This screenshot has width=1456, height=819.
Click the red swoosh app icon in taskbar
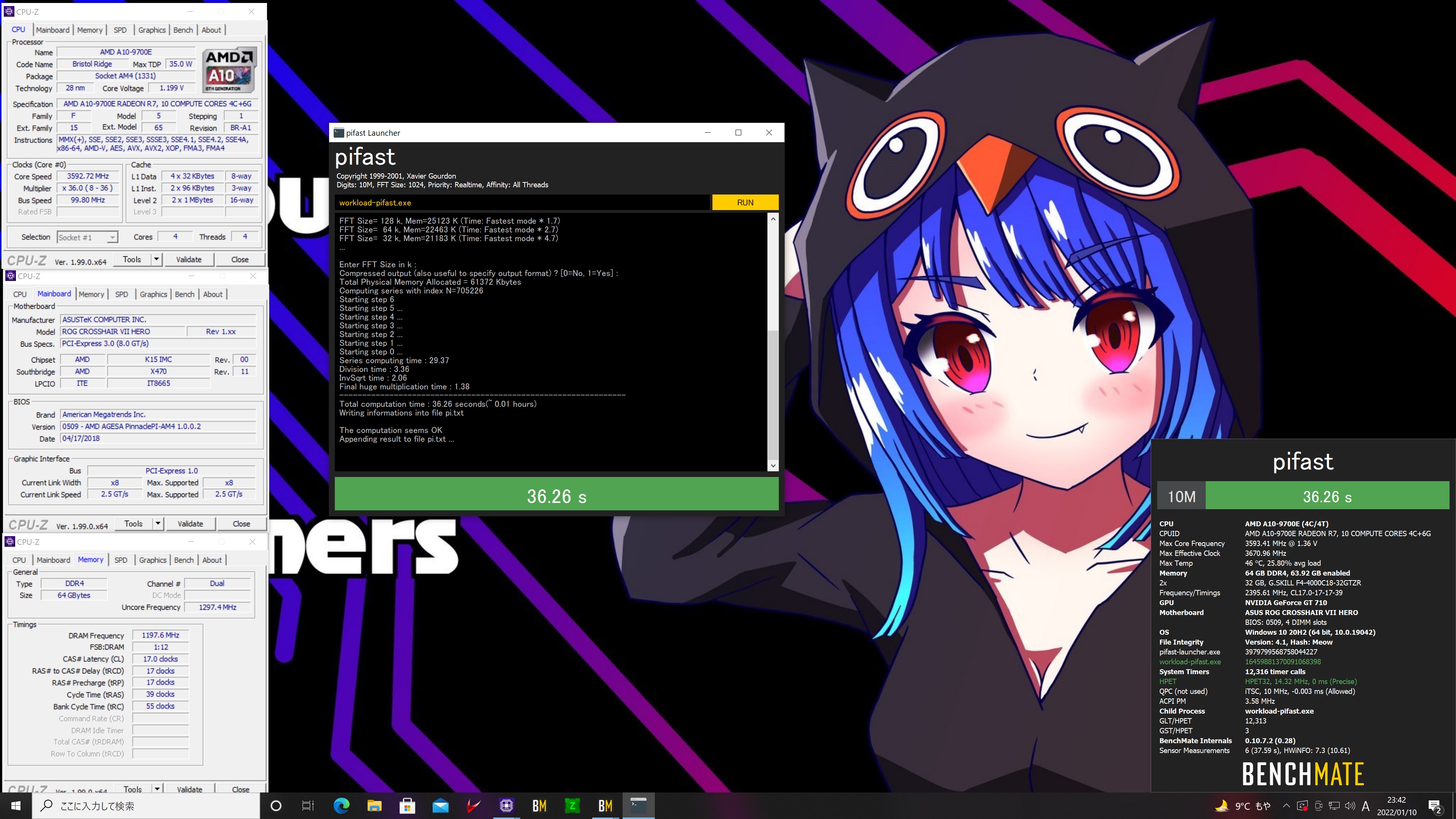click(473, 805)
